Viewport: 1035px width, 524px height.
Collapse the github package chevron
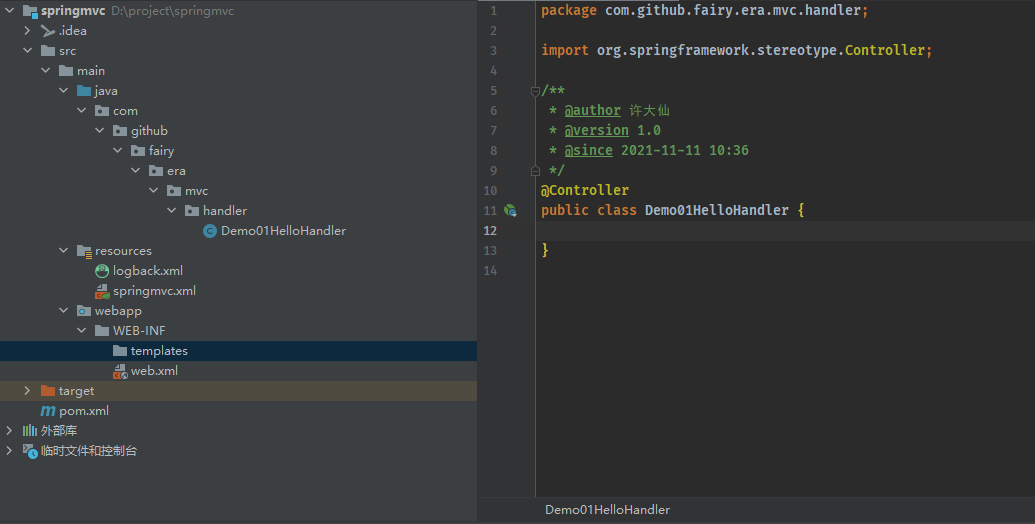(x=99, y=130)
